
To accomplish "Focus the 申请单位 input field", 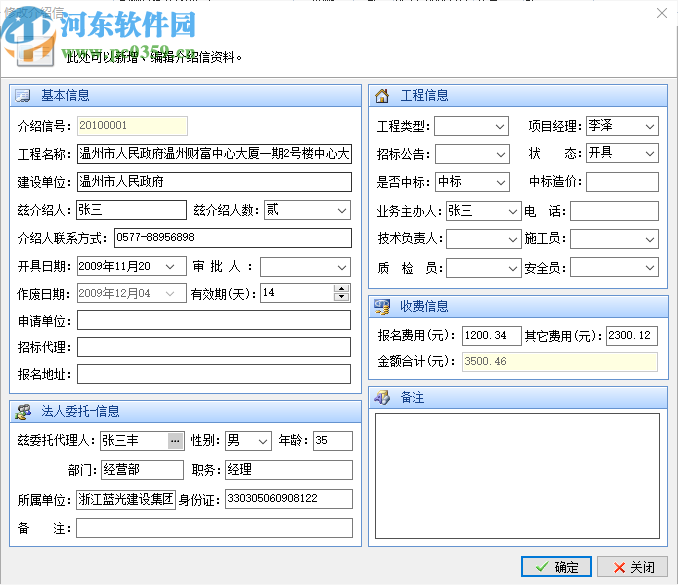I will pos(214,320).
